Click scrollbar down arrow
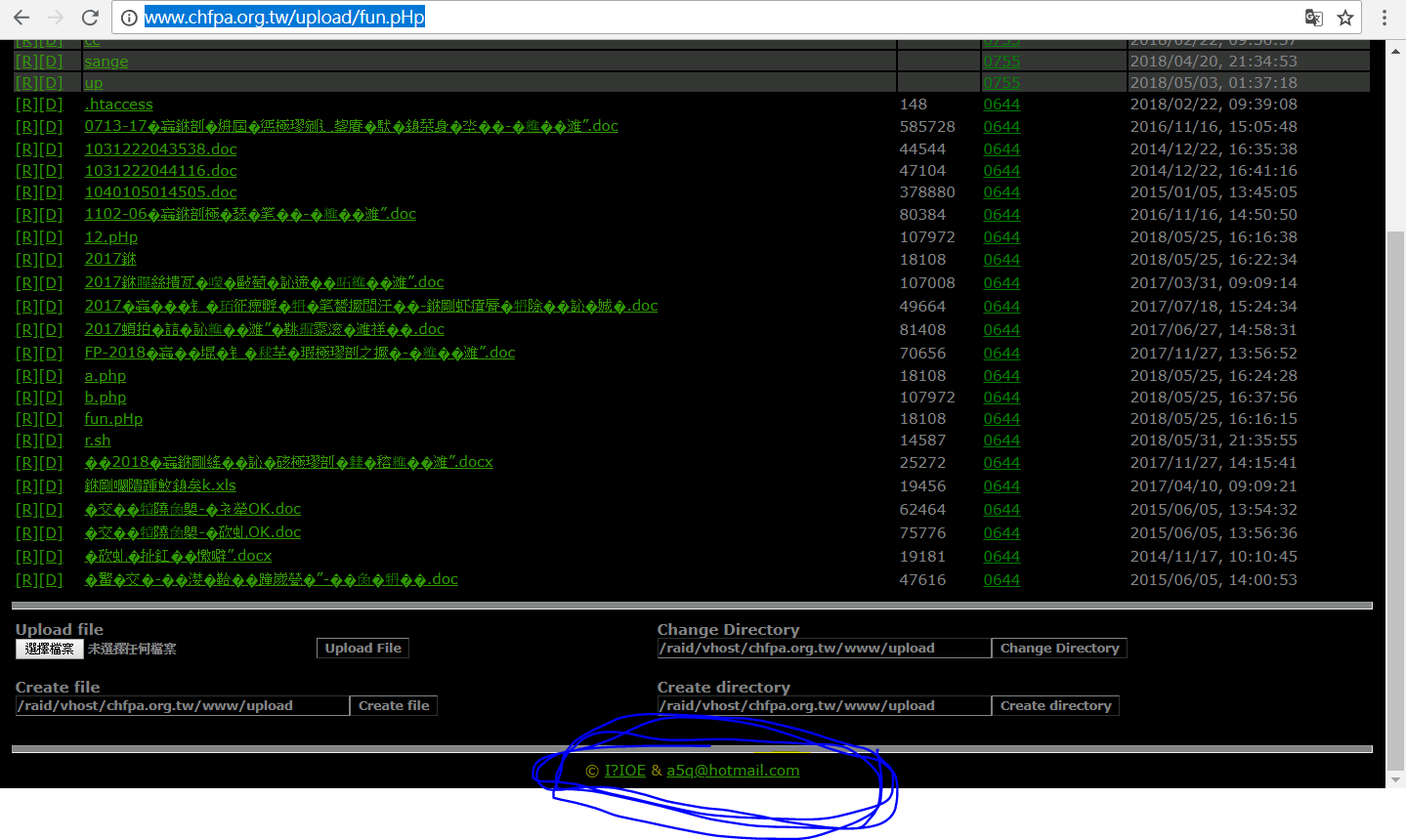 coord(1395,779)
